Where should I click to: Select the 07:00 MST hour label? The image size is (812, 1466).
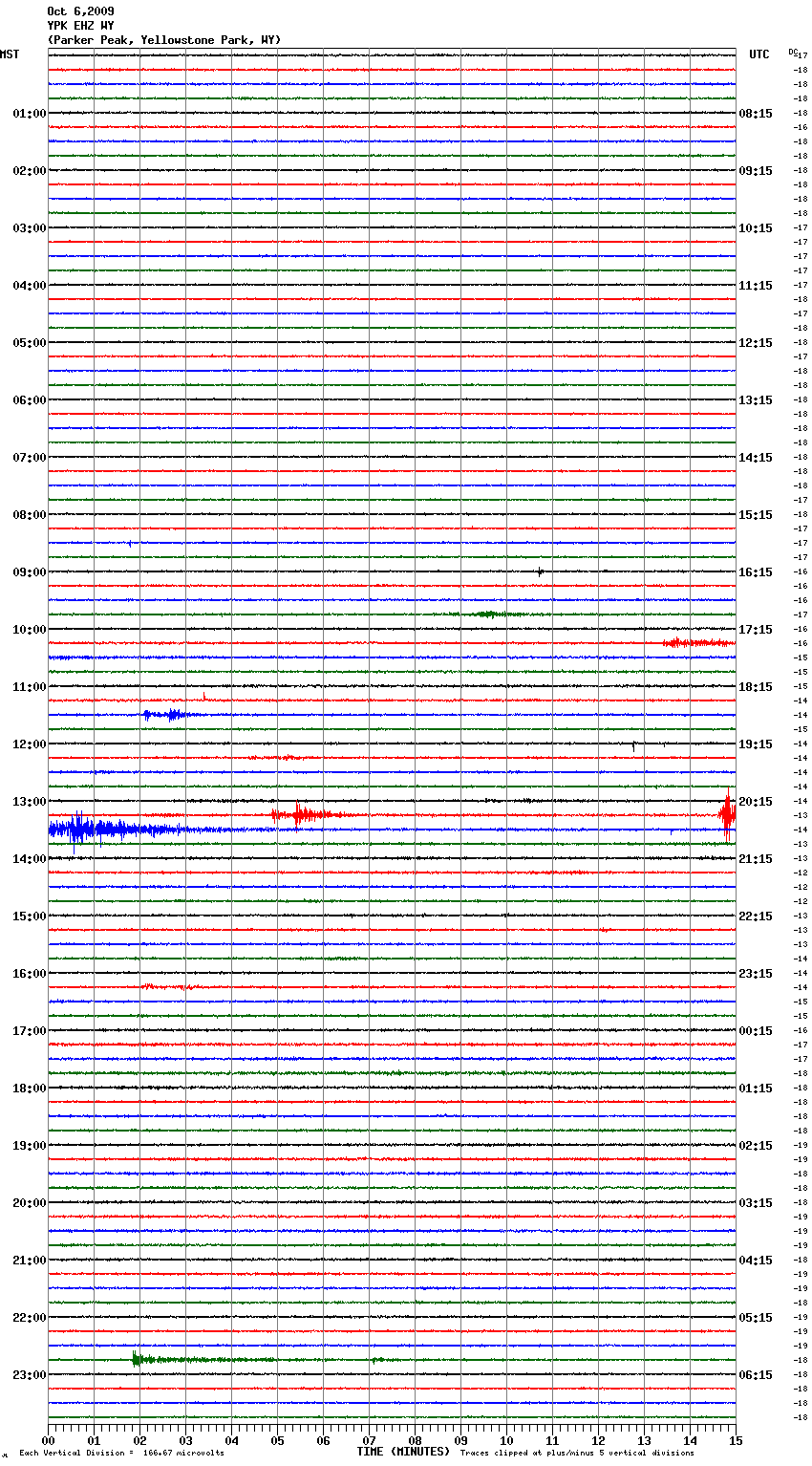pyautogui.click(x=30, y=458)
